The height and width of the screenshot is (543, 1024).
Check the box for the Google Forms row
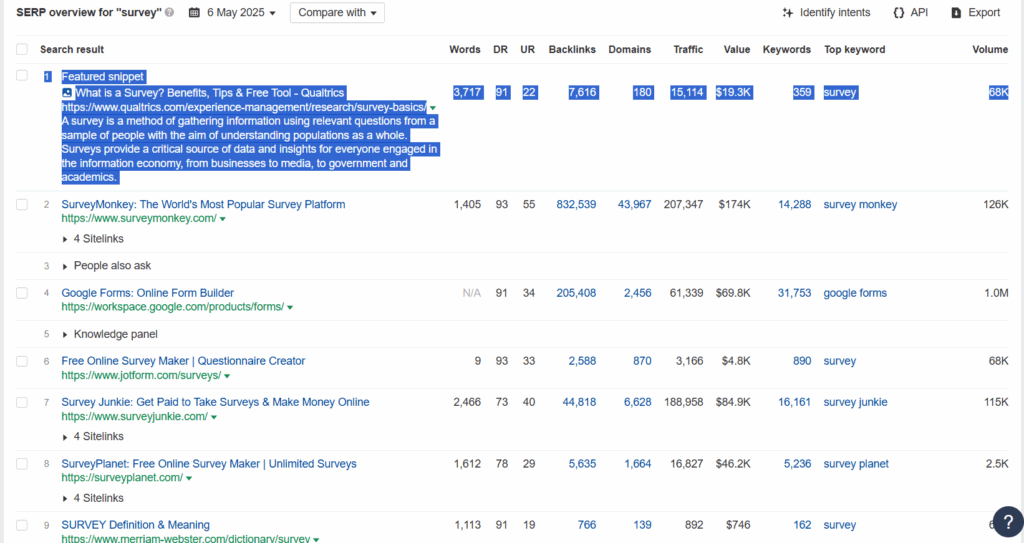click(22, 293)
